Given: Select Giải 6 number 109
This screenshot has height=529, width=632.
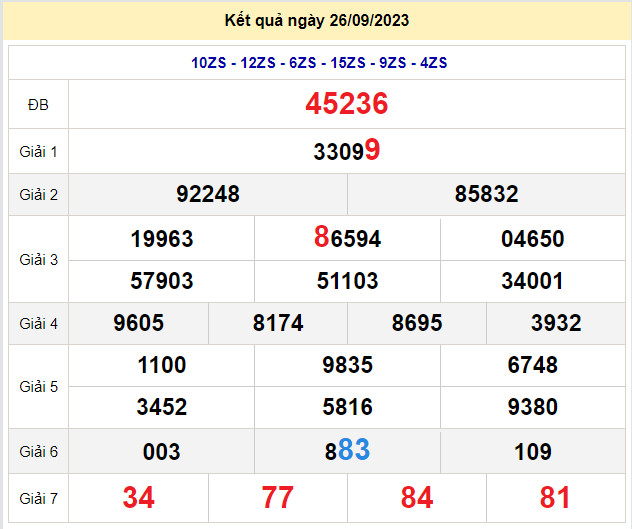Looking at the screenshot, I should 532,452.
